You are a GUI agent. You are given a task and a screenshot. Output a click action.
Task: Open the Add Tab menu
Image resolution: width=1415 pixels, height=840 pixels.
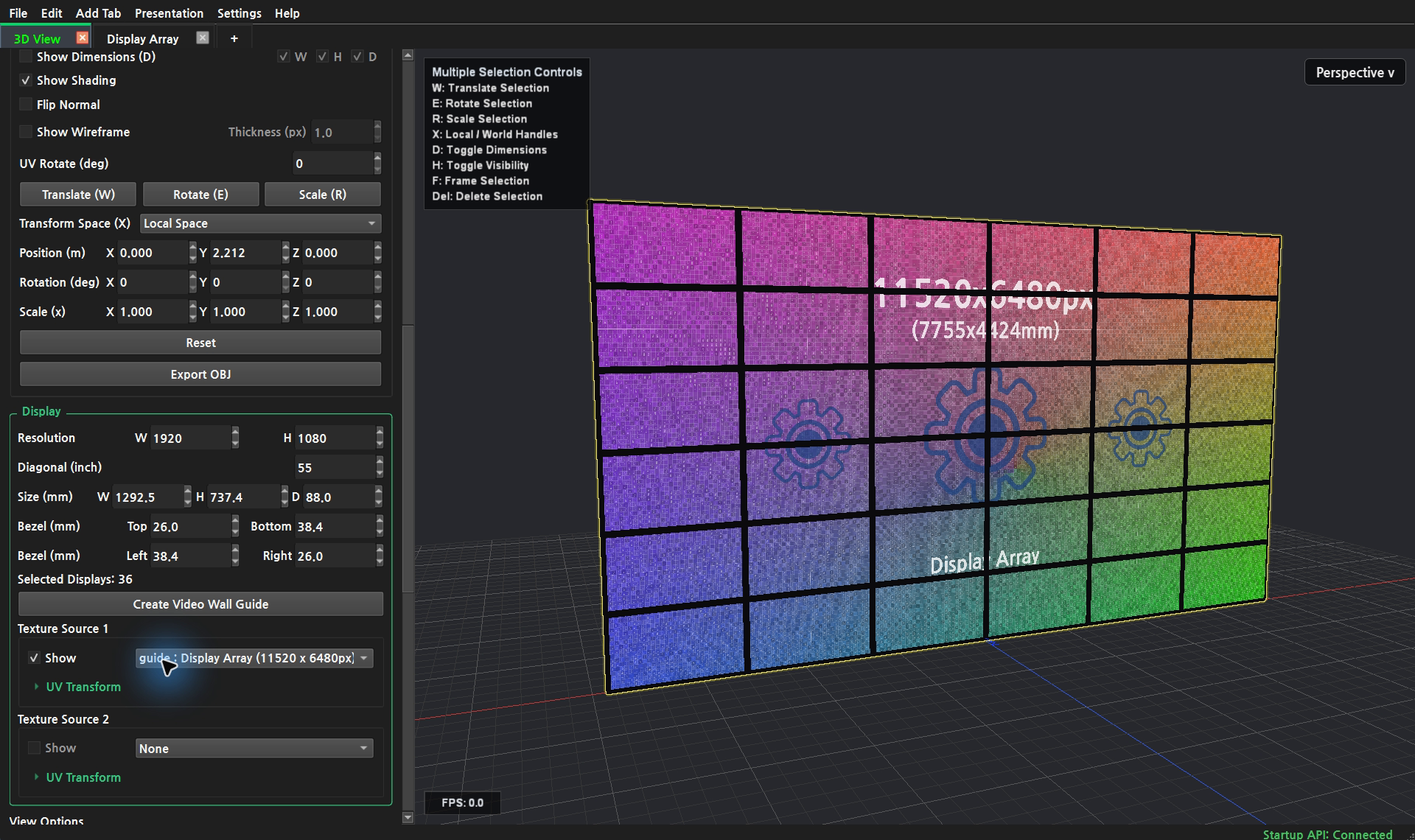pyautogui.click(x=98, y=13)
